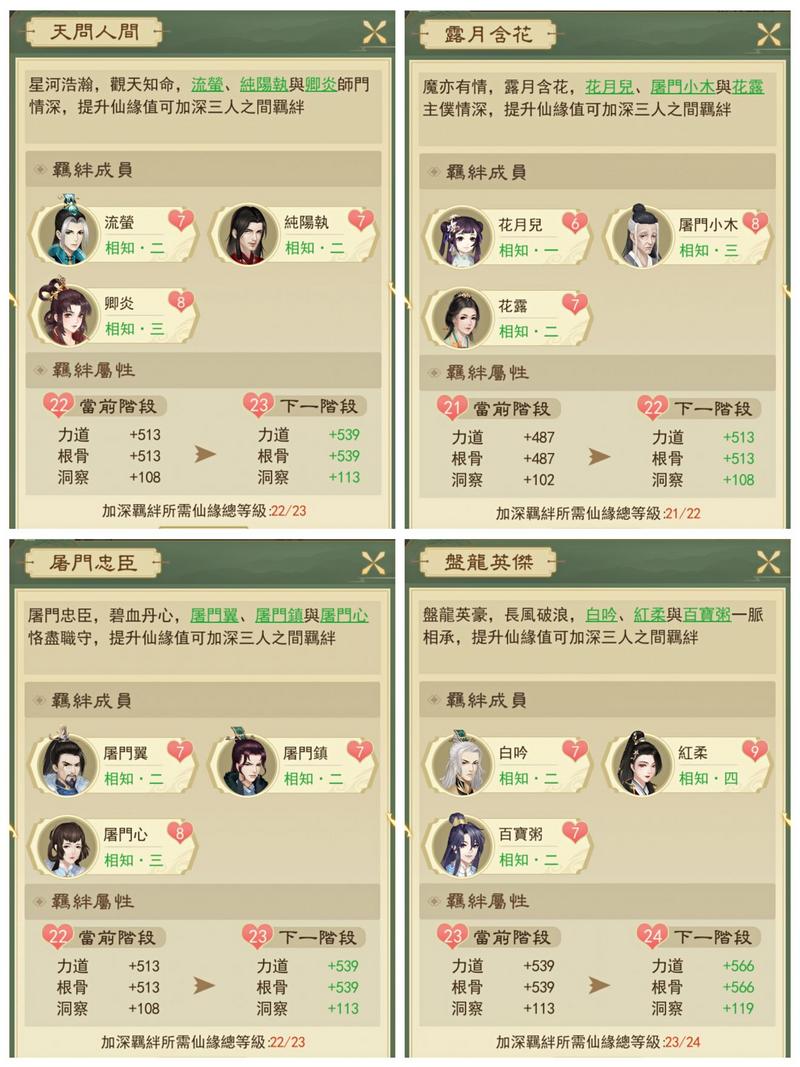This screenshot has width=800, height=1067.
Task: Close the 盤龍英傑 panel
Action: 769,562
